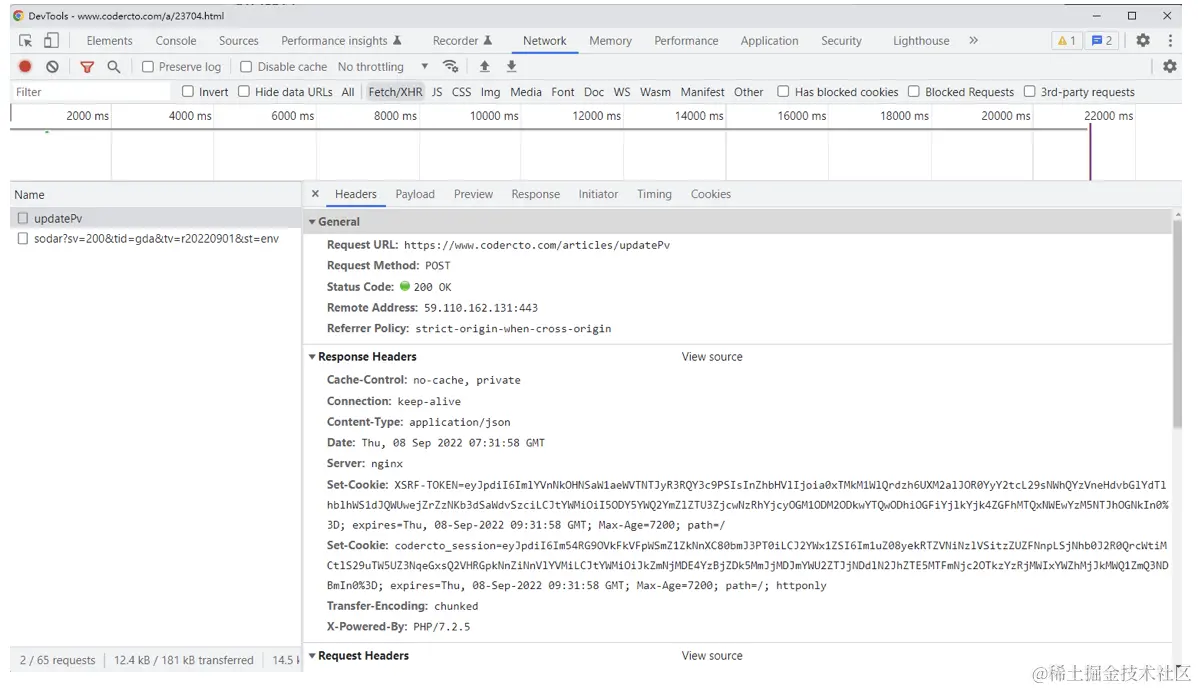Open the Memory panel tab
The height and width of the screenshot is (690, 1198).
pos(610,40)
